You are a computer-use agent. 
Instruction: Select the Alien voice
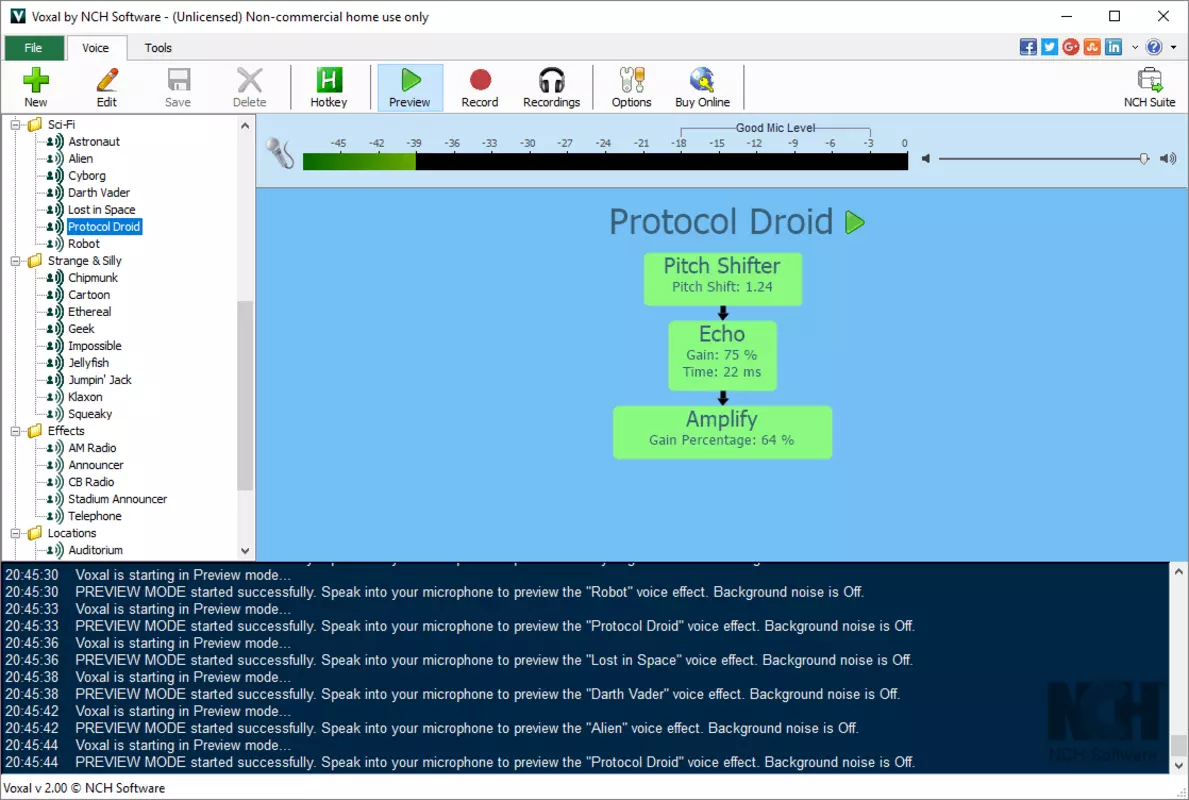coord(80,158)
